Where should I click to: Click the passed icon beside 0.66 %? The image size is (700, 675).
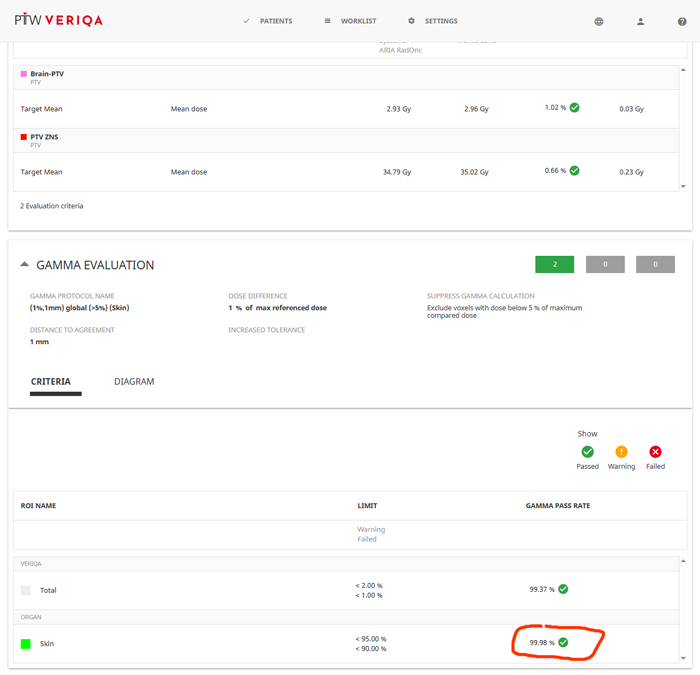[575, 171]
